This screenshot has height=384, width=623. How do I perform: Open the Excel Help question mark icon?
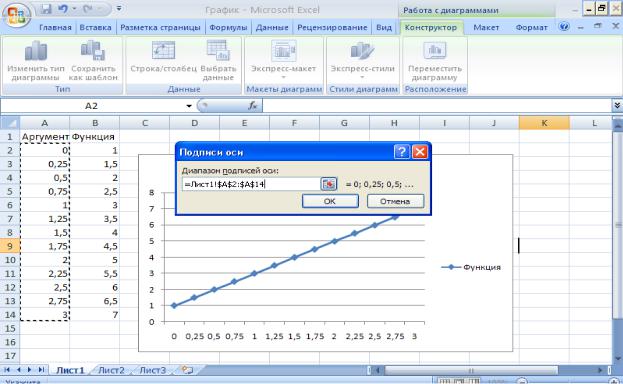pos(563,27)
